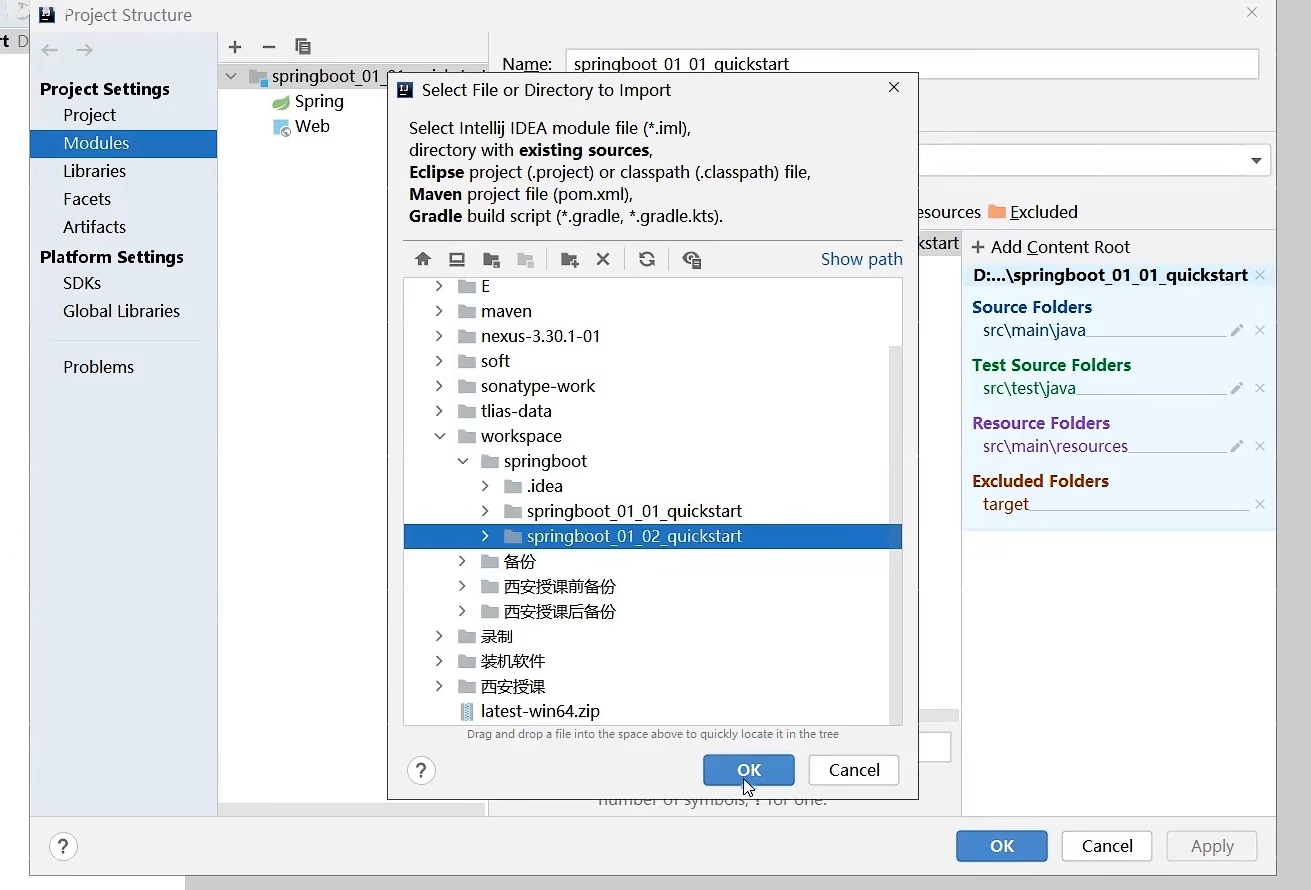Expand the E folder
The image size is (1311, 890).
(439, 286)
